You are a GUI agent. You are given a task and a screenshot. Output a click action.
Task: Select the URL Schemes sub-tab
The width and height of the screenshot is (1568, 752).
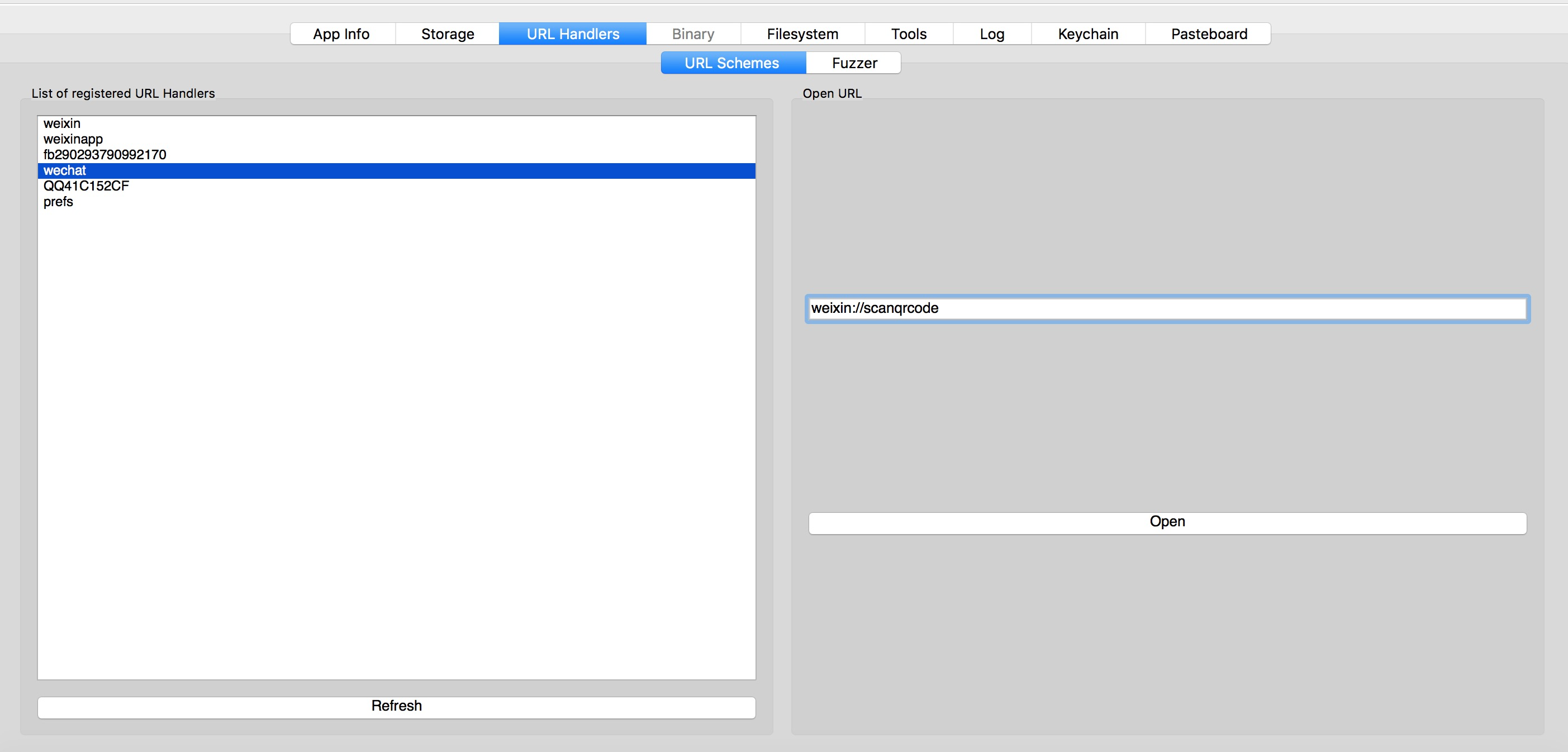tap(733, 63)
